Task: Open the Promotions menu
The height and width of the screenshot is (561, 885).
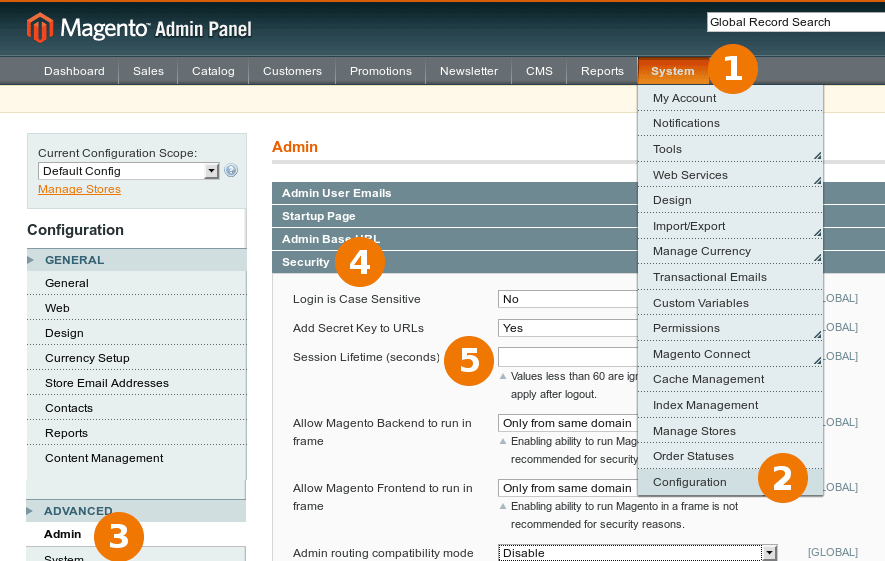Action: coord(381,71)
